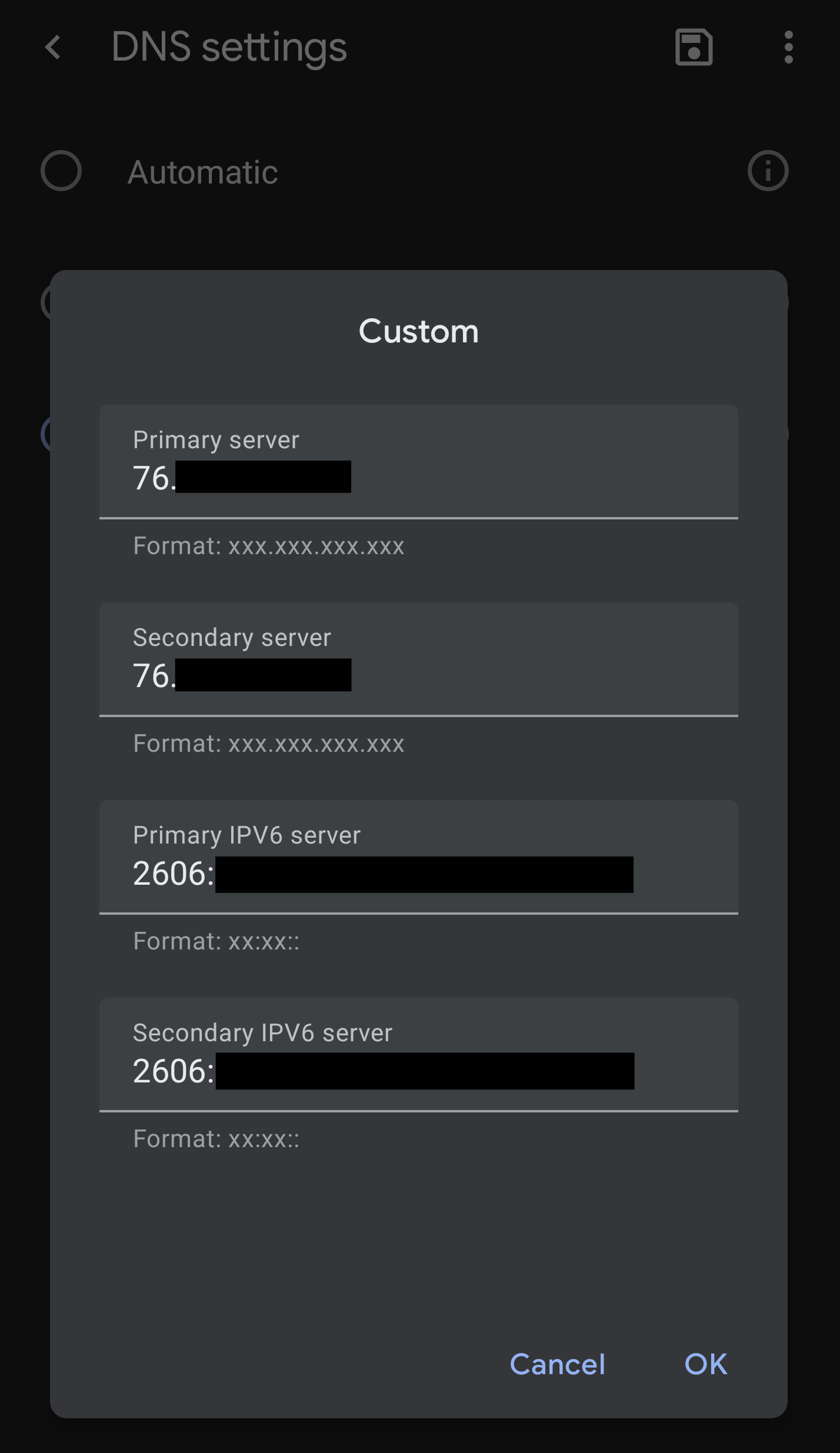Image resolution: width=840 pixels, height=1453 pixels.
Task: Click the Secondary server input field
Action: tap(419, 659)
